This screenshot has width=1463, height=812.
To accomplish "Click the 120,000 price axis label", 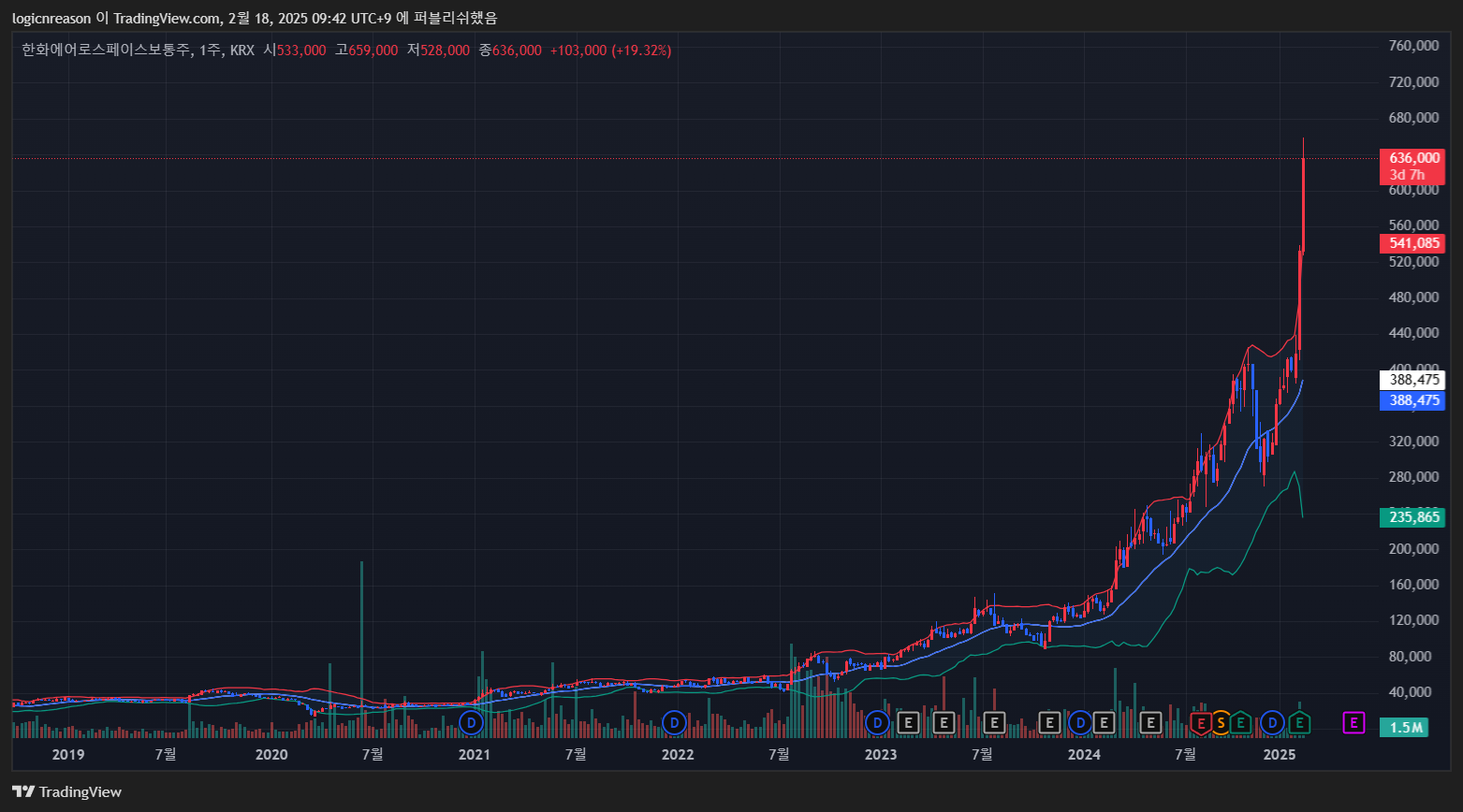I will click(x=1413, y=620).
